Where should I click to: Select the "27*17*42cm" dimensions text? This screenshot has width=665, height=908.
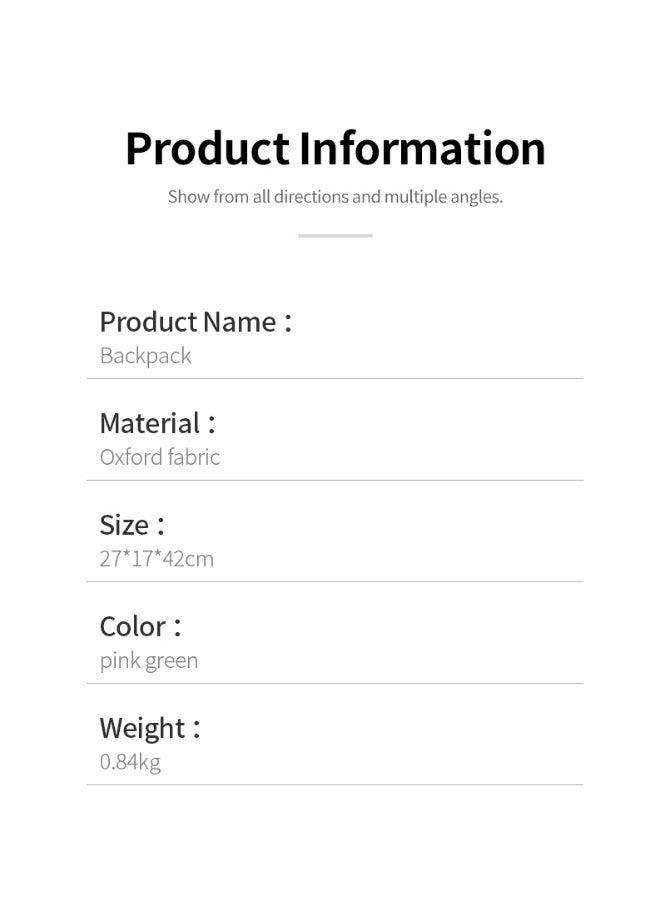pos(156,559)
